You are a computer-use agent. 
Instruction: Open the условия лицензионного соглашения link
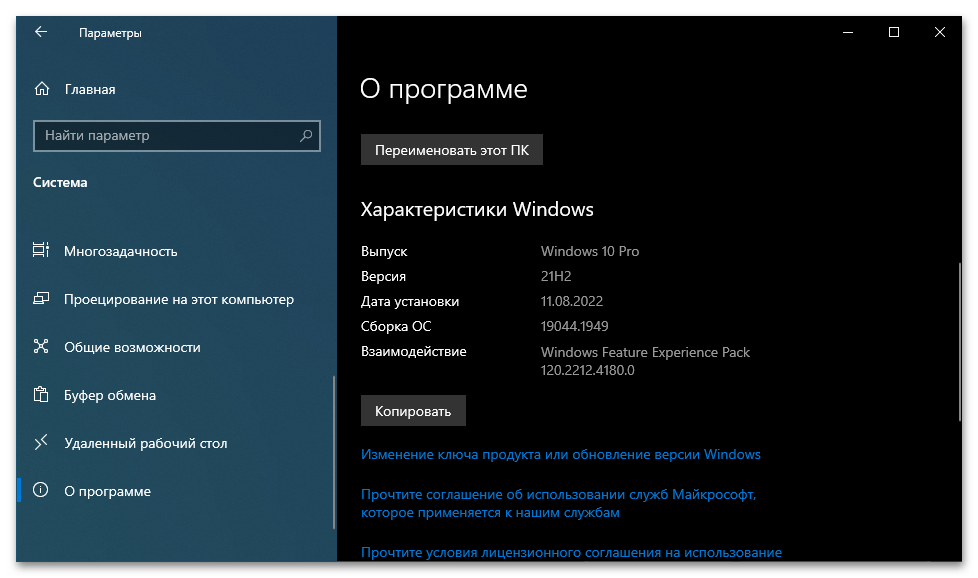[x=571, y=552]
